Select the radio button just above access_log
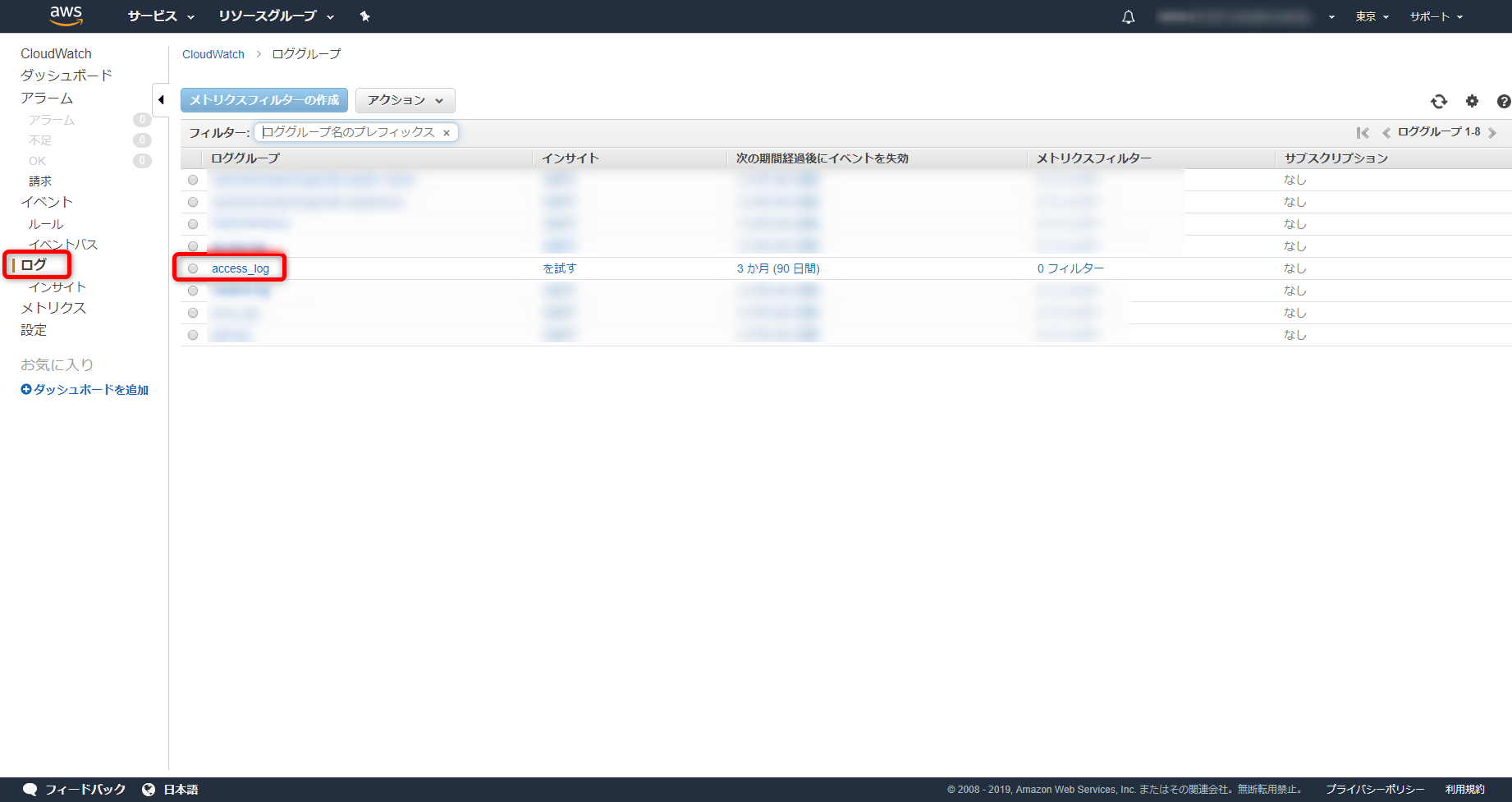Screen dimensions: 1512x802 click(193, 246)
